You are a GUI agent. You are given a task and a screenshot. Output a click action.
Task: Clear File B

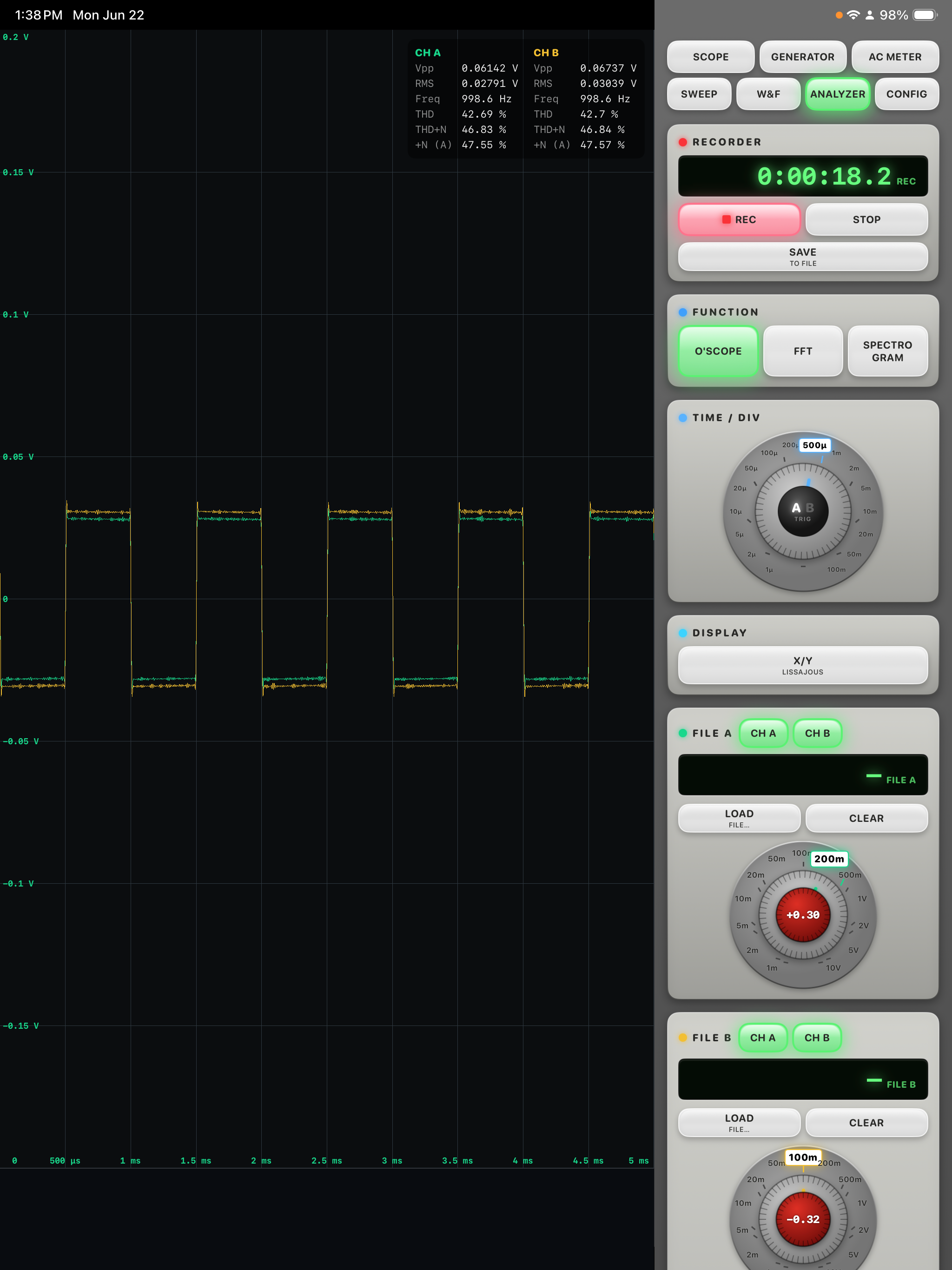click(x=866, y=1123)
